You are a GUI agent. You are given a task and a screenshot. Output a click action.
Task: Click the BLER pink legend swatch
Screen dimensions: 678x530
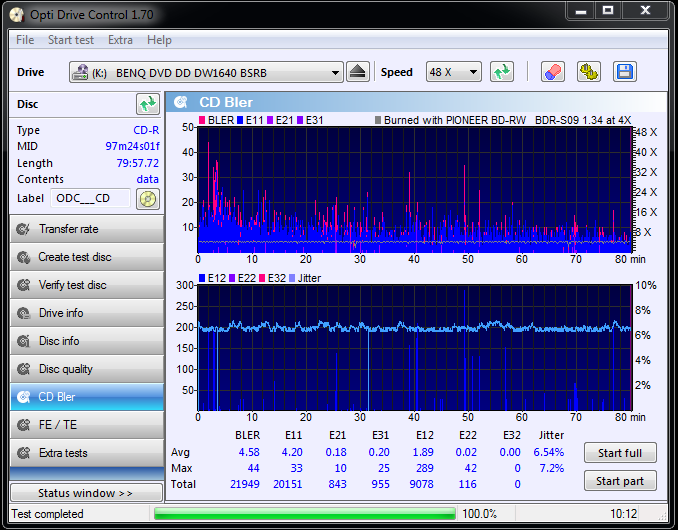(x=202, y=120)
